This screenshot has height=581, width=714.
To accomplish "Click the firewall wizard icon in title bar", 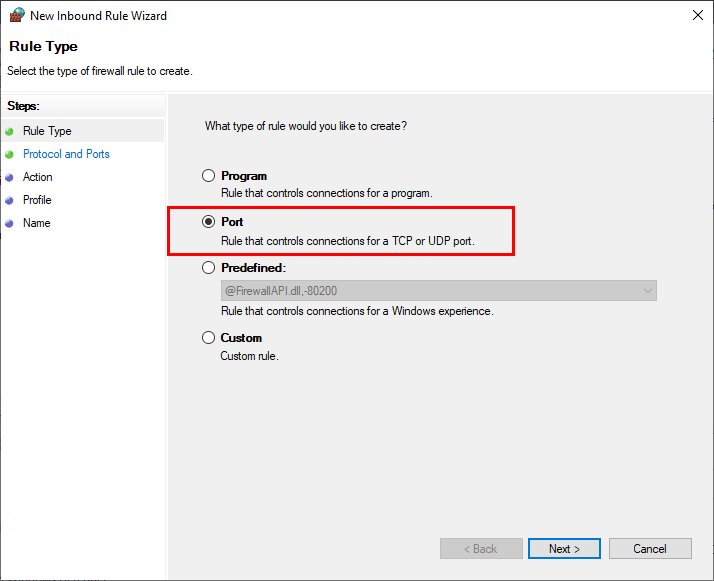I will 17,15.
